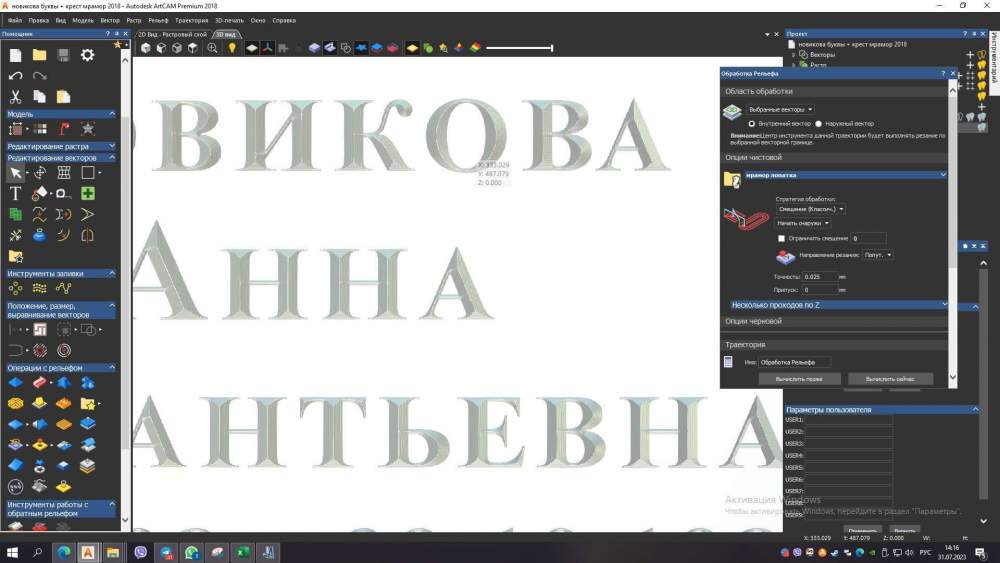Click the calculator icon near toolpath name
This screenshot has height=563, width=1000.
point(728,362)
